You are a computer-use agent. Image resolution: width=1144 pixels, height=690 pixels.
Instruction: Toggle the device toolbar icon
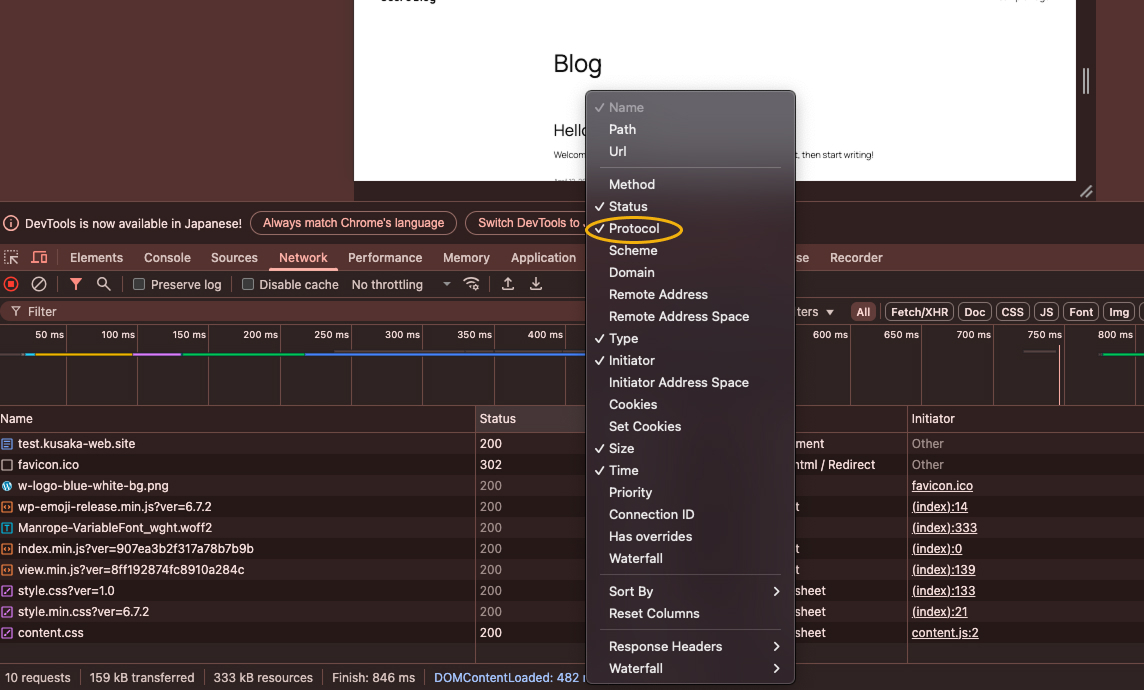[39, 257]
